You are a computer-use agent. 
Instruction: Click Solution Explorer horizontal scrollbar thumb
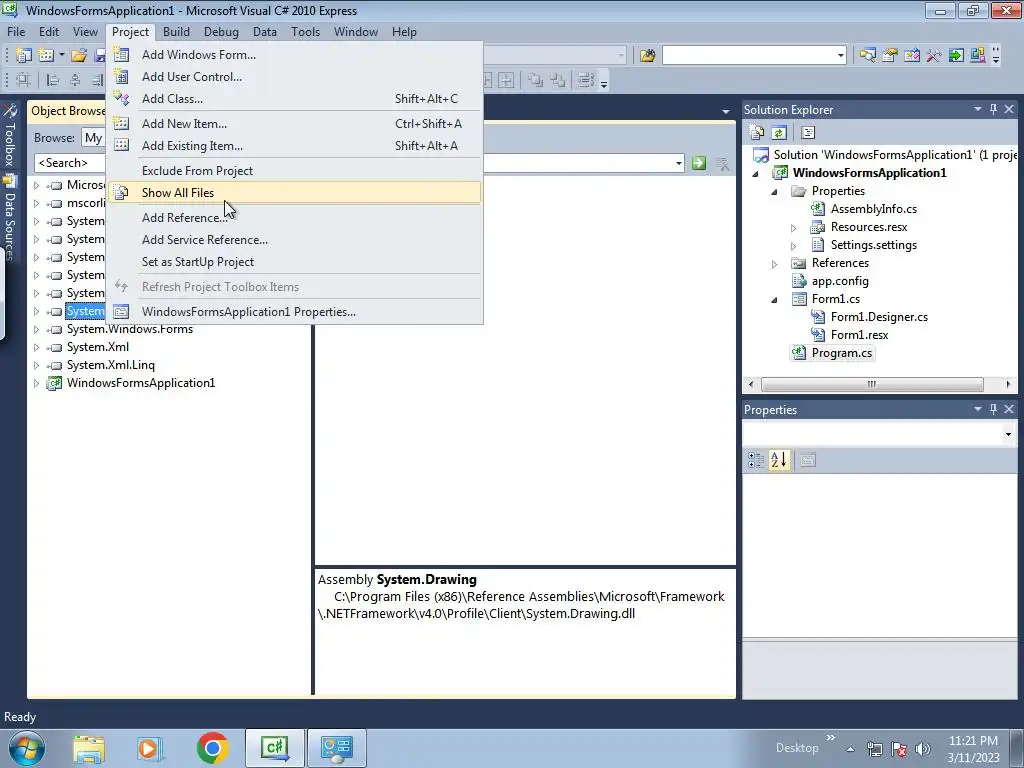click(872, 384)
